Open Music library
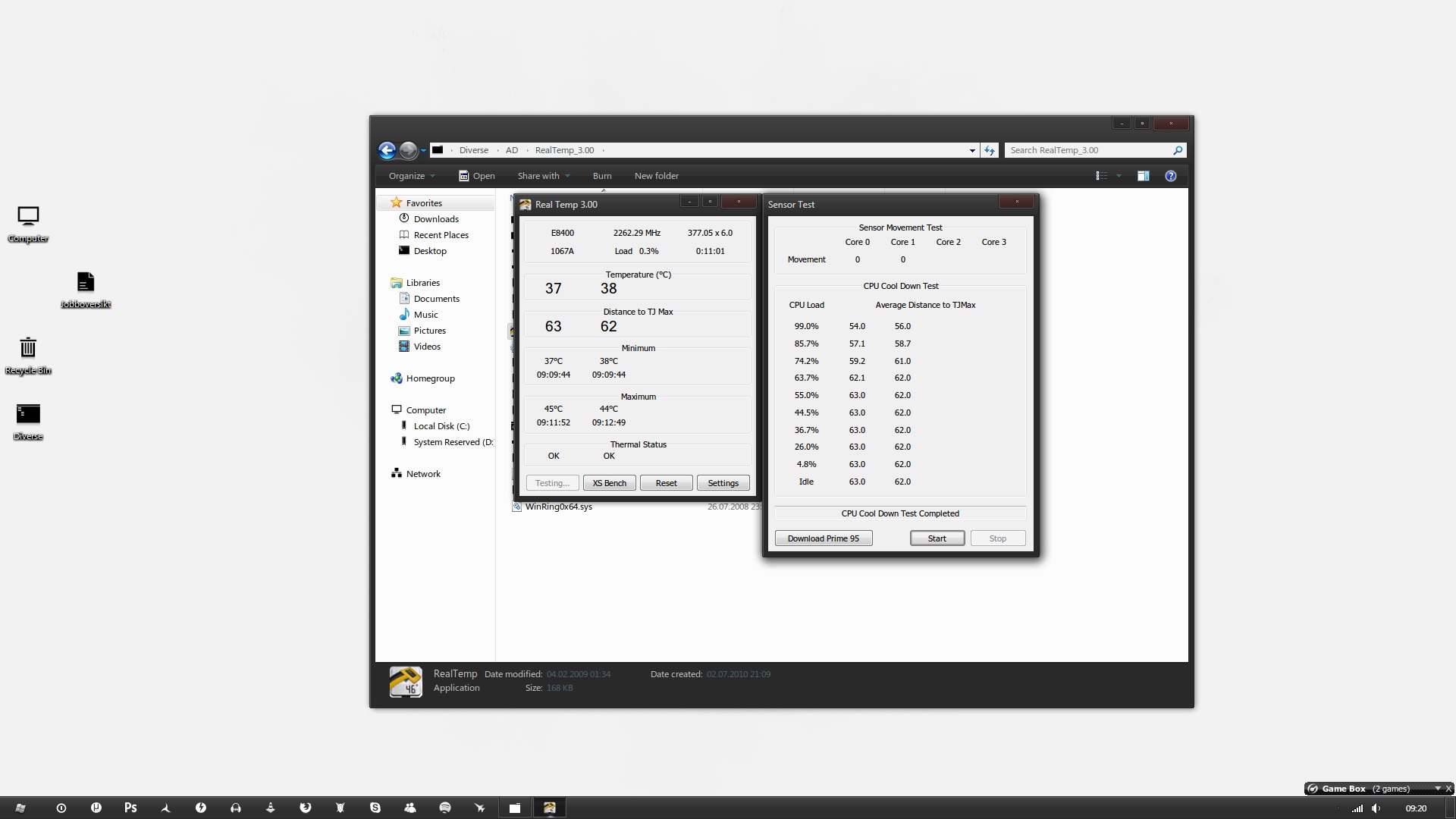This screenshot has height=819, width=1456. [x=425, y=315]
